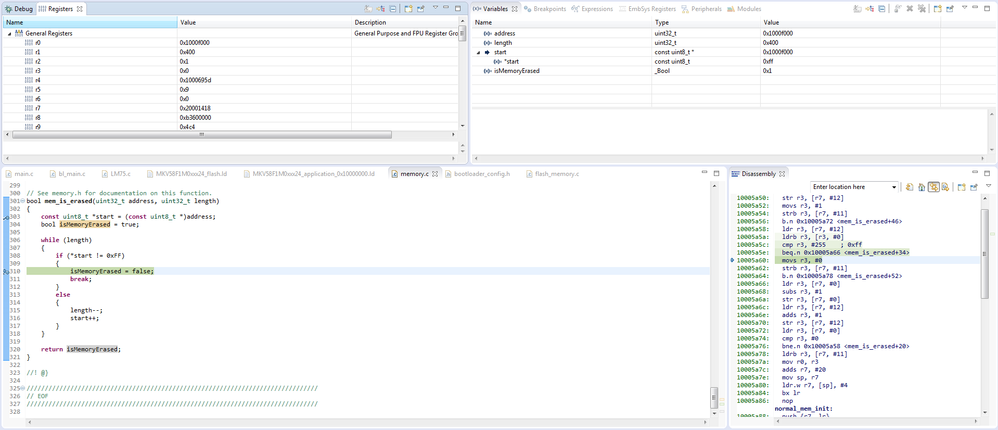
Task: Click Description column header in Registers view
Action: point(405,23)
